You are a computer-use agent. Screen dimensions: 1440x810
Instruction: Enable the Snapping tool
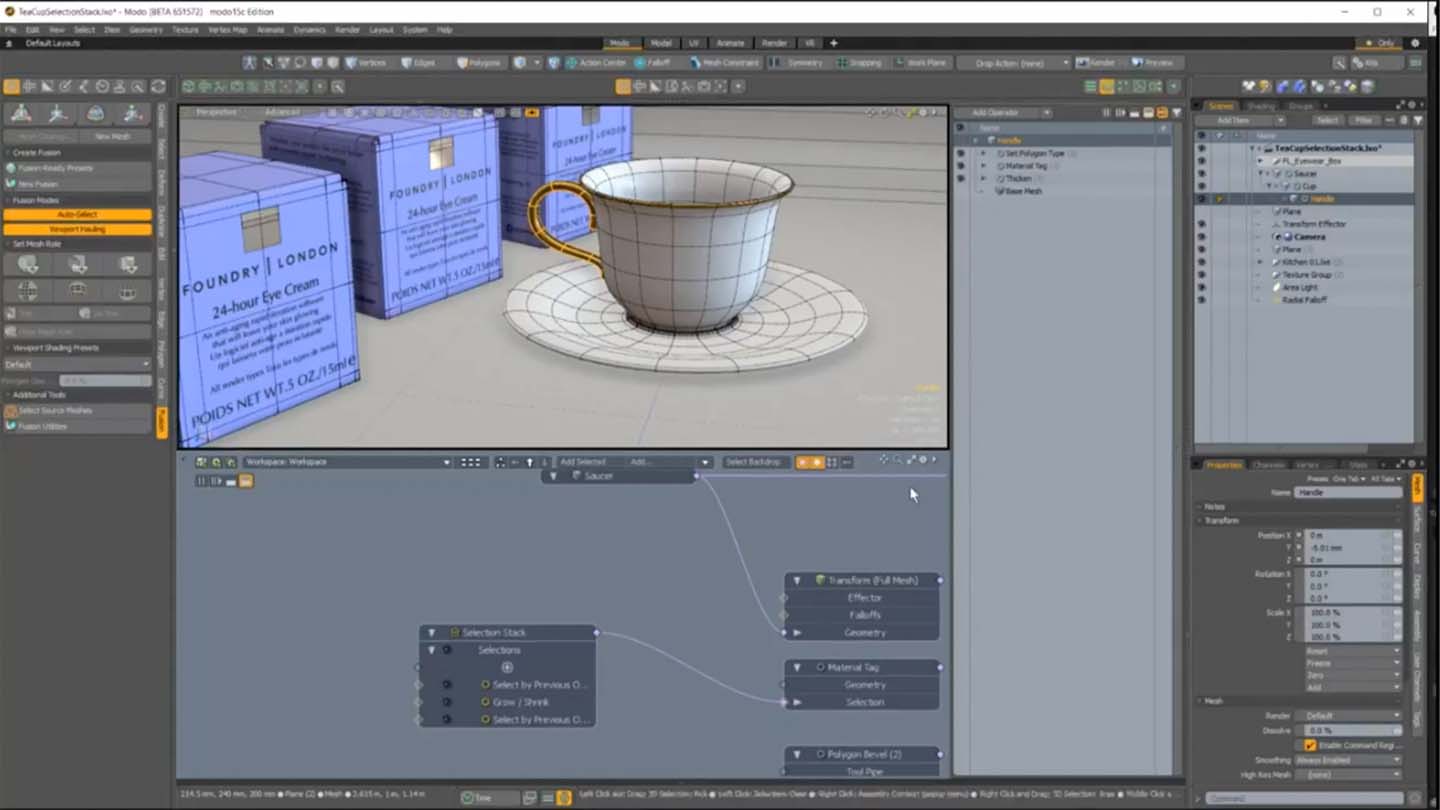(859, 63)
